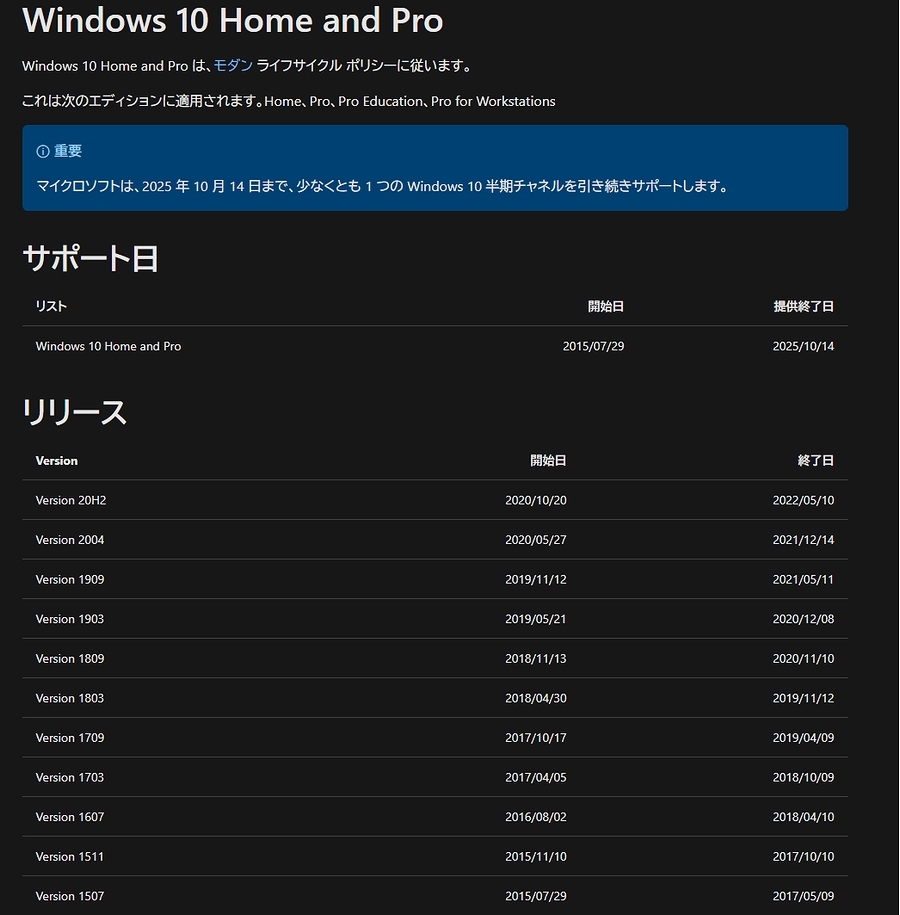Select Version 1709 end date 2019/04/09
This screenshot has height=915, width=900.
[x=803, y=738]
